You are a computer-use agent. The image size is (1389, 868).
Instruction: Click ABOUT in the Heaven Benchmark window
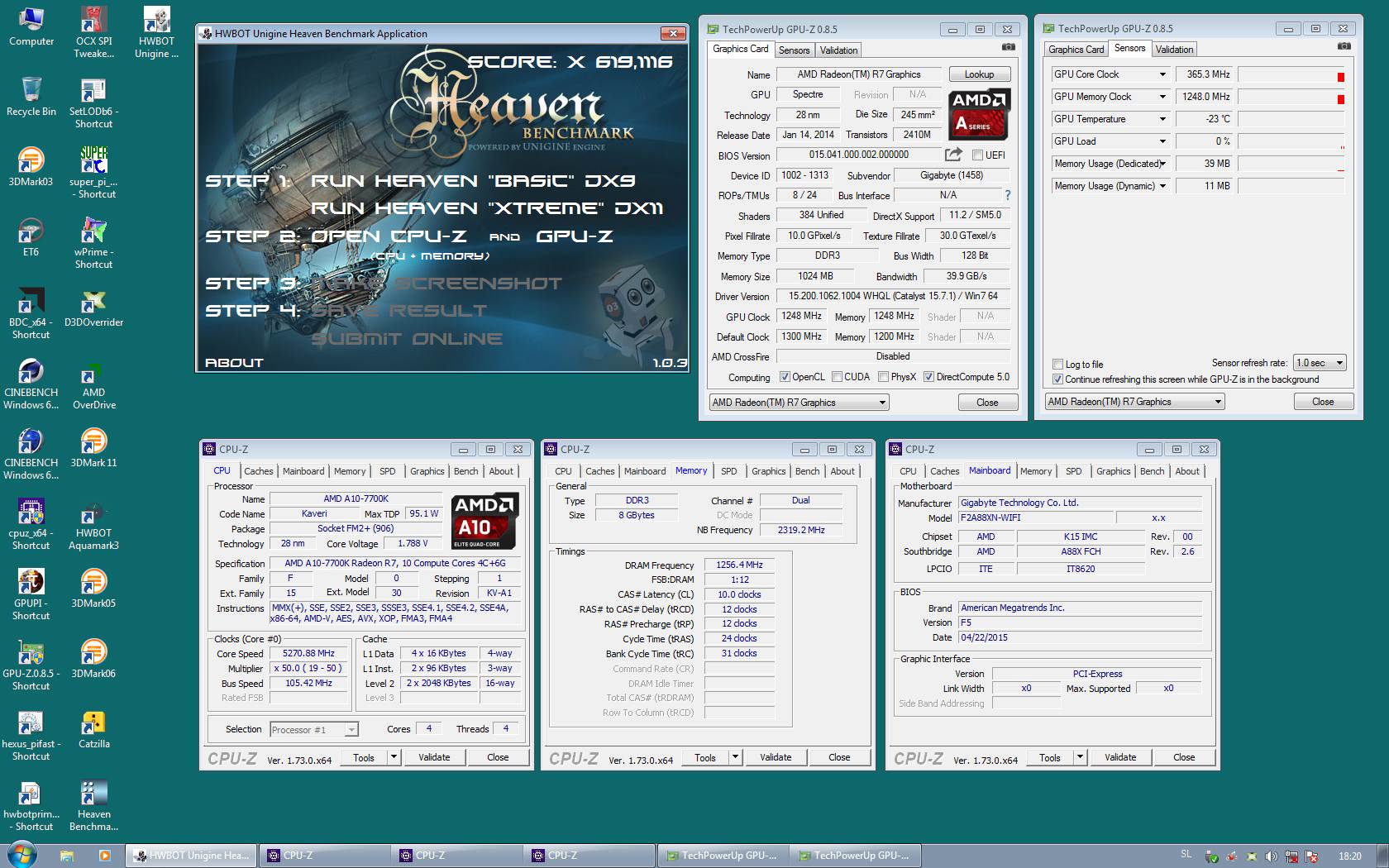[234, 362]
